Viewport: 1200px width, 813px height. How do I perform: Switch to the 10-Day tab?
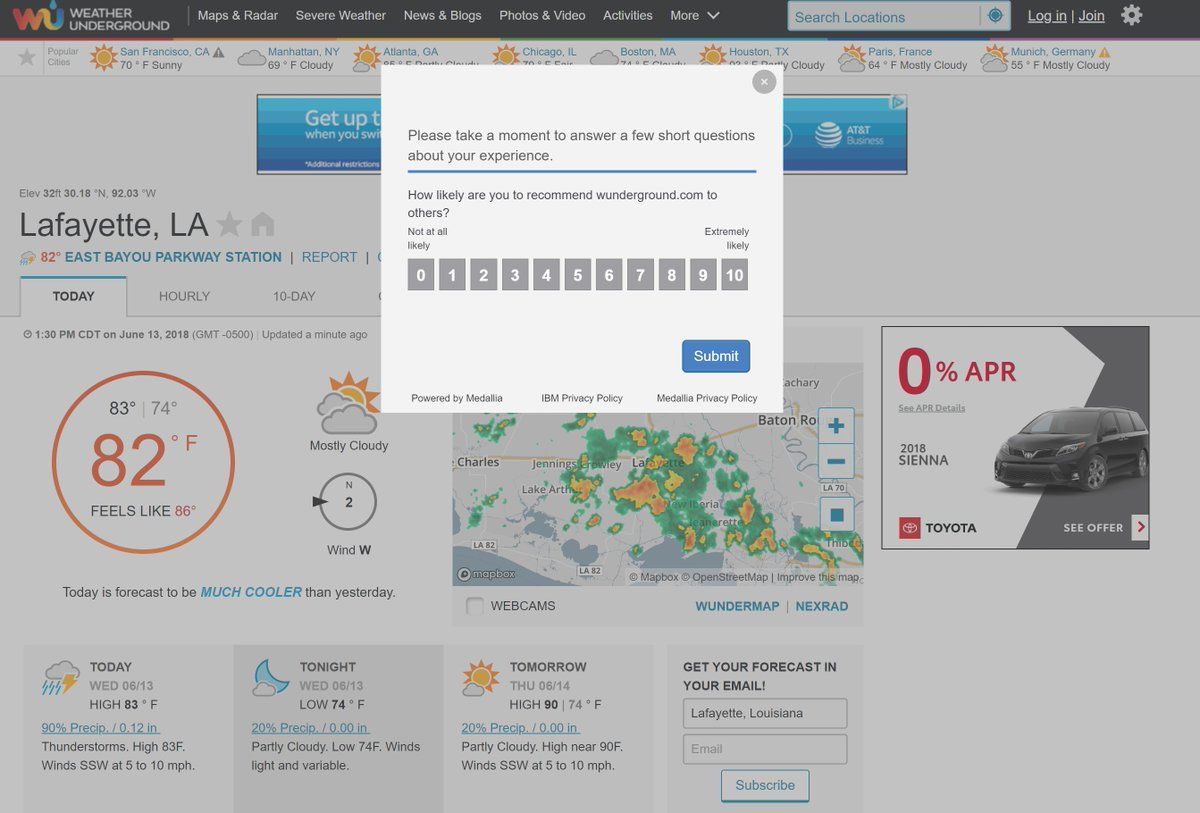[294, 296]
